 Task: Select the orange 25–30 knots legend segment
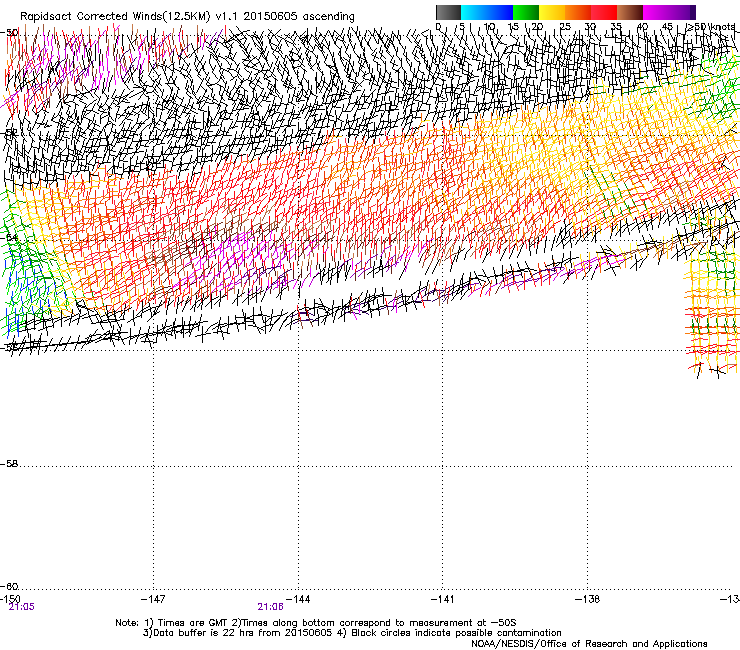click(578, 12)
